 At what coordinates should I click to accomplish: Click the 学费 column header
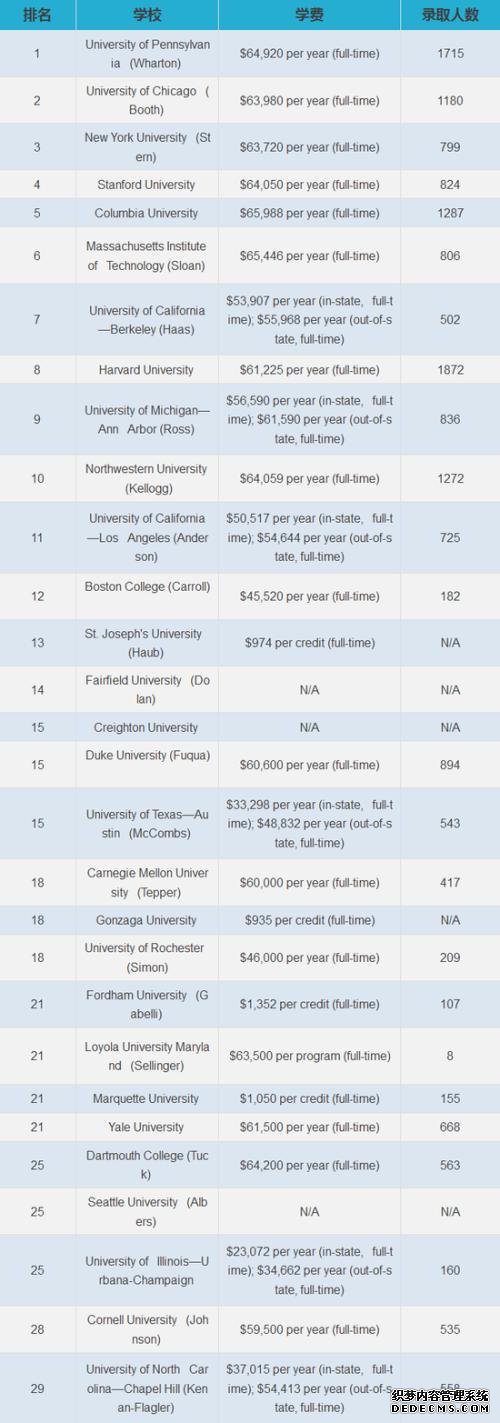point(309,15)
